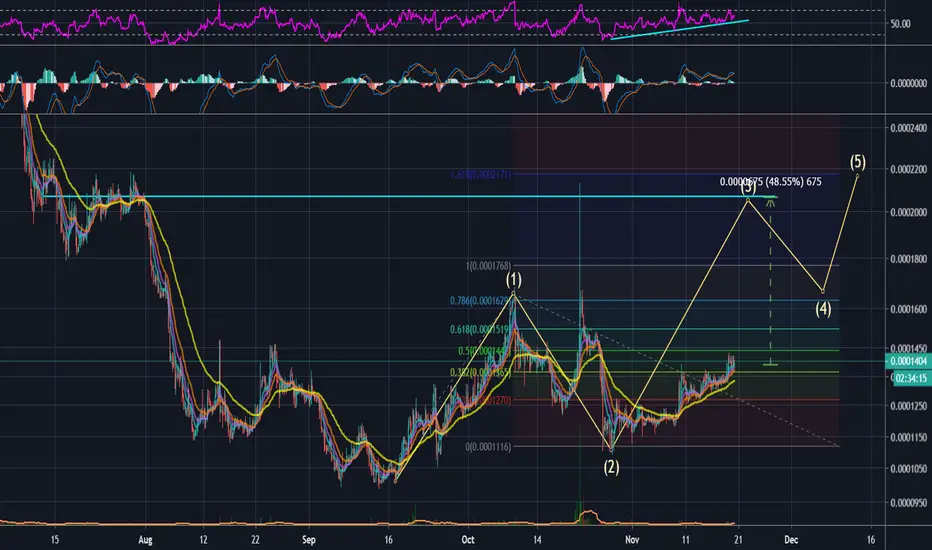Image resolution: width=932 pixels, height=550 pixels.
Task: Click the Aug date on time axis
Action: 145,540
